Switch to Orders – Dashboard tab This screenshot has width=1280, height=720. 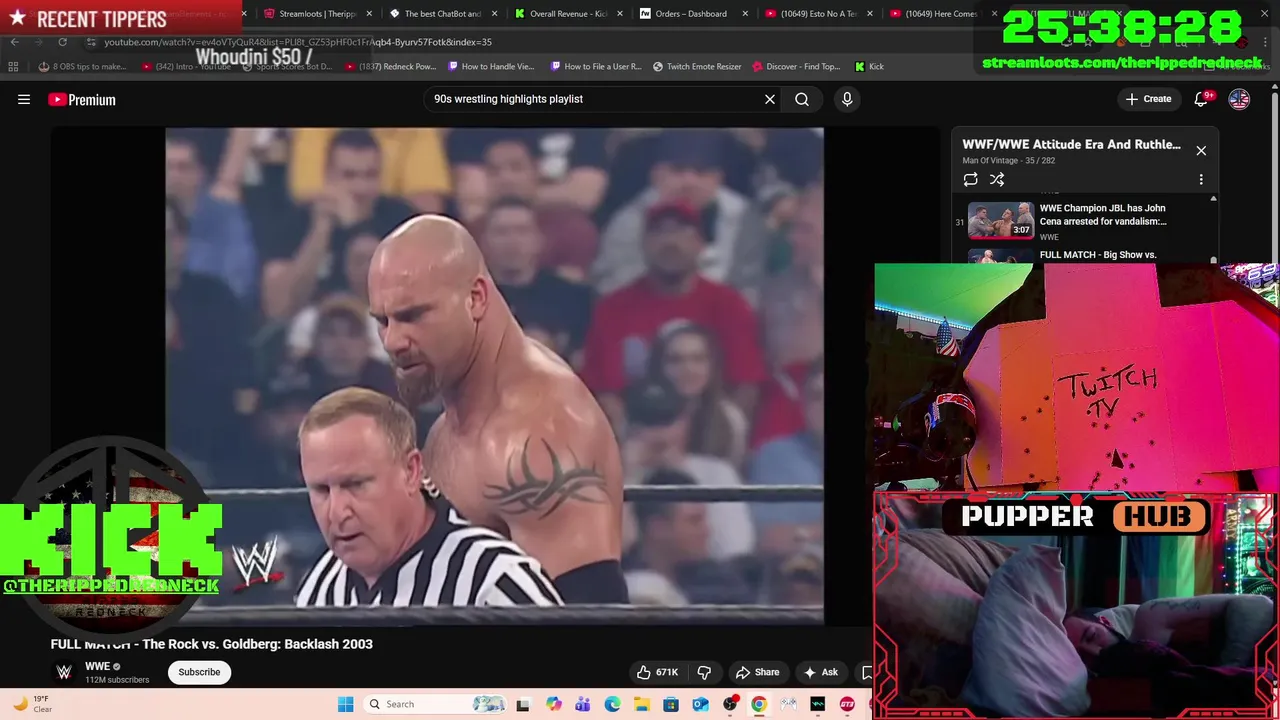[x=691, y=14]
